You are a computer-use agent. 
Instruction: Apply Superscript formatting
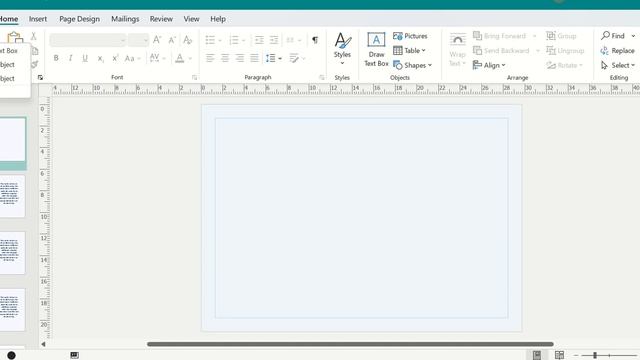pos(115,58)
